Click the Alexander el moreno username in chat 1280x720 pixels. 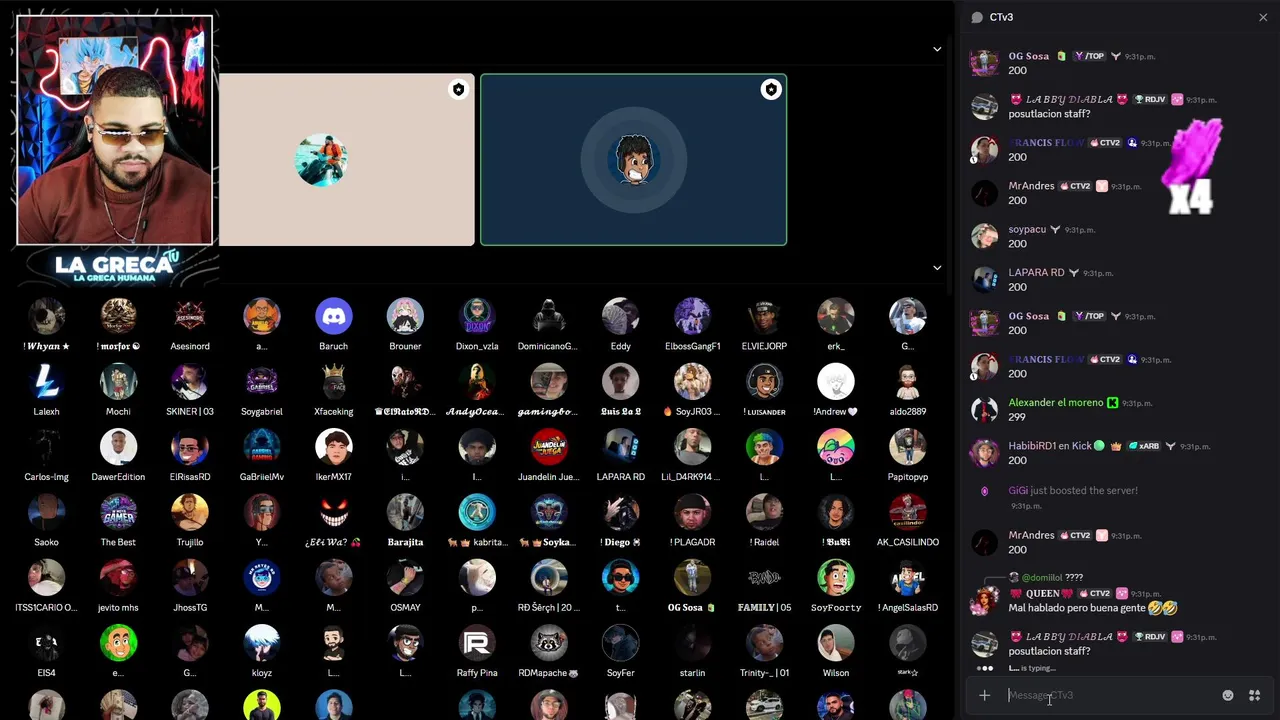[x=1055, y=402]
